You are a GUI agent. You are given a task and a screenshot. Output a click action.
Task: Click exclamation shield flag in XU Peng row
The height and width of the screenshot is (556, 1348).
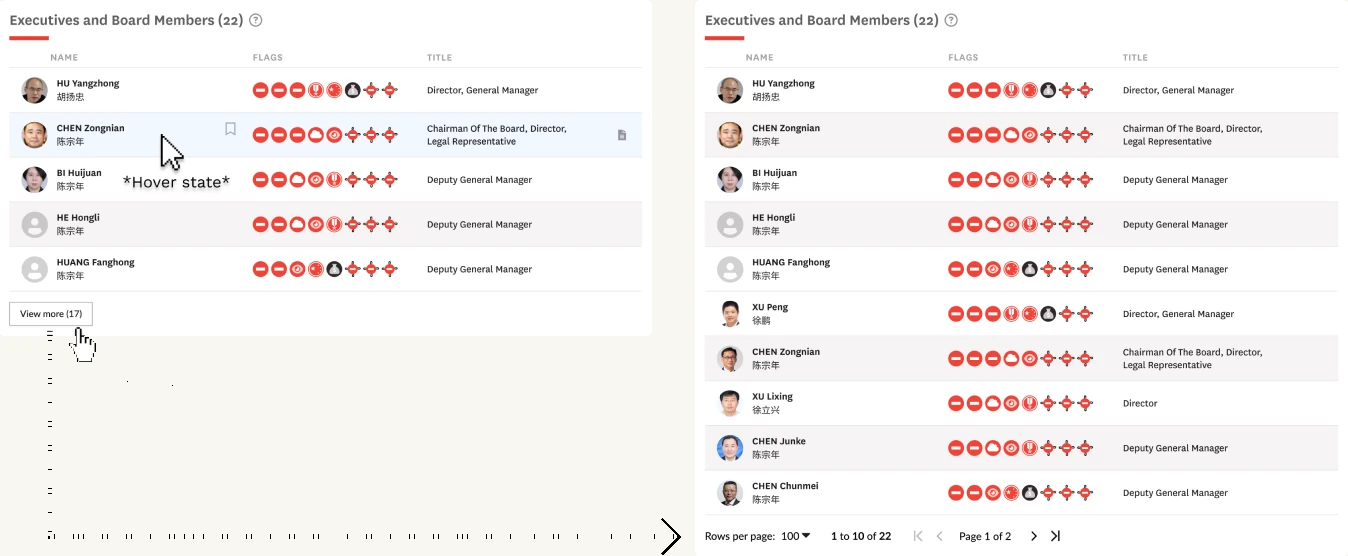[x=1011, y=314]
